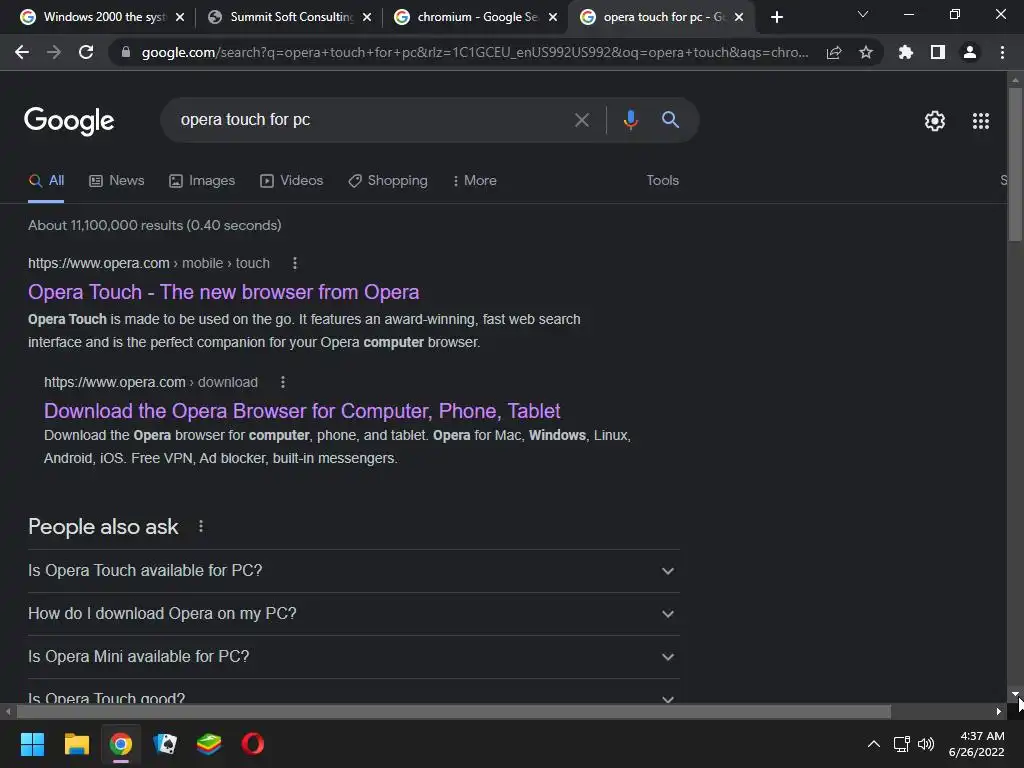Show hidden system tray icons
Viewport: 1024px width, 768px height.
(x=873, y=744)
